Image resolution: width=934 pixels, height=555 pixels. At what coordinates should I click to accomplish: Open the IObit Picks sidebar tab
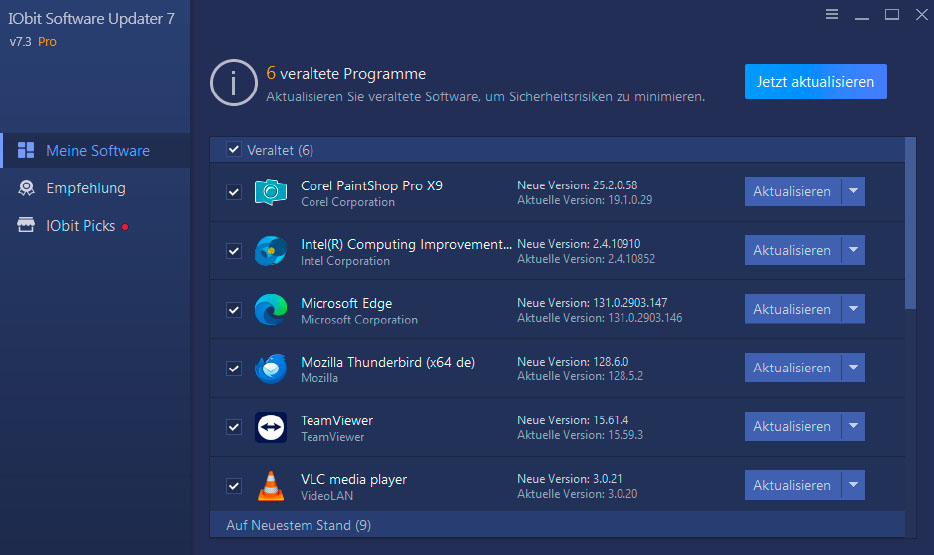[95, 226]
